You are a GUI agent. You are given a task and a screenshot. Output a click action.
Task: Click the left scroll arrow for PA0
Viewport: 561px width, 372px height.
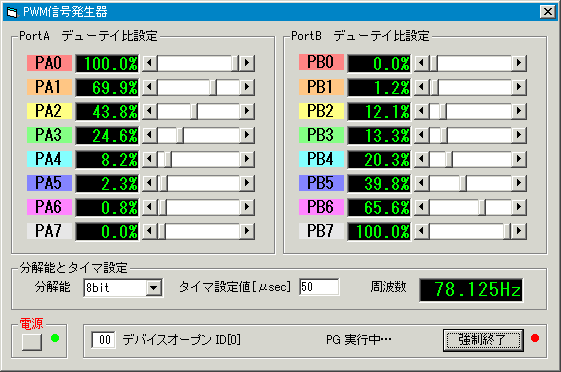click(150, 63)
